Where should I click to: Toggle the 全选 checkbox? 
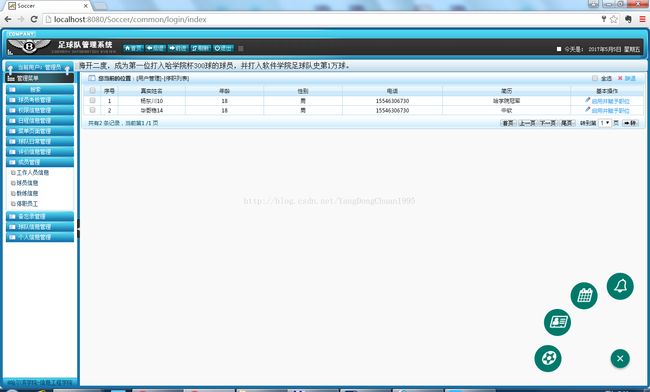click(595, 78)
